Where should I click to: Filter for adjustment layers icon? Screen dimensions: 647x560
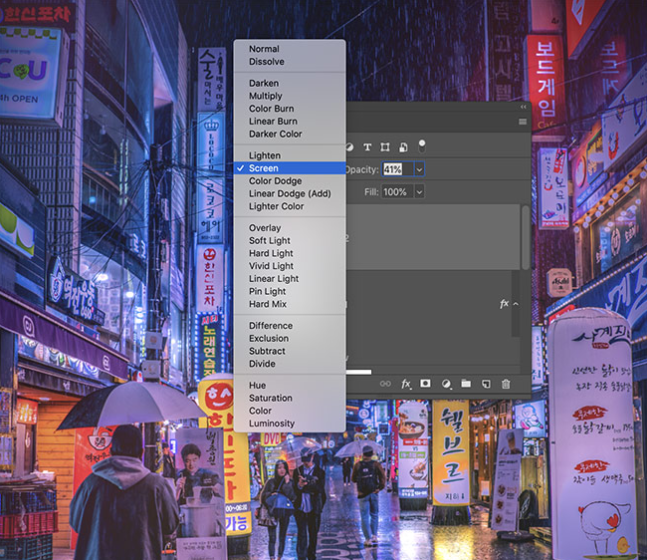tap(349, 147)
